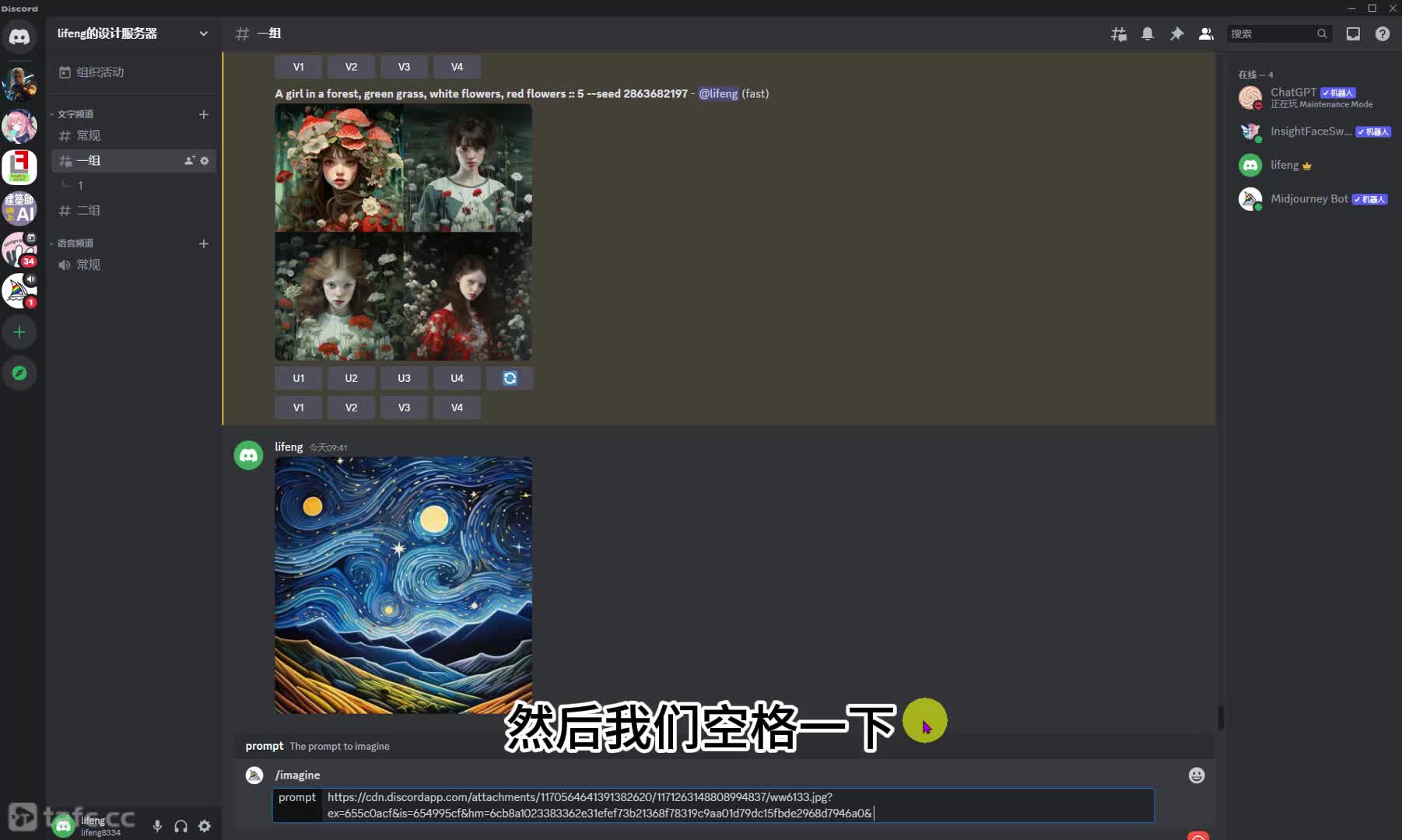Open Explore Discoverable Servers compass icon
This screenshot has height=840, width=1402.
(19, 373)
